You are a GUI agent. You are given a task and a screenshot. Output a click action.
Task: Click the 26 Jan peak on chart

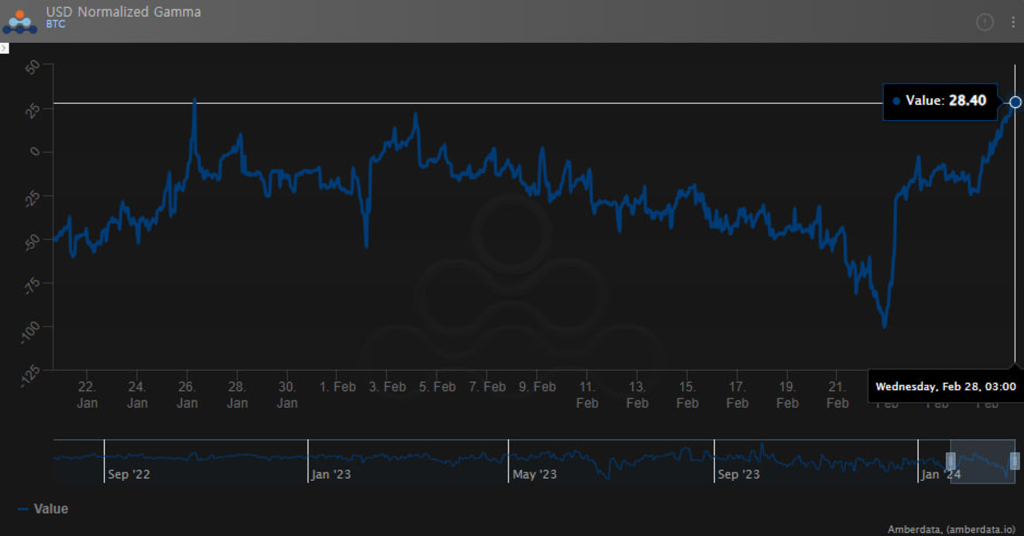coord(194,101)
